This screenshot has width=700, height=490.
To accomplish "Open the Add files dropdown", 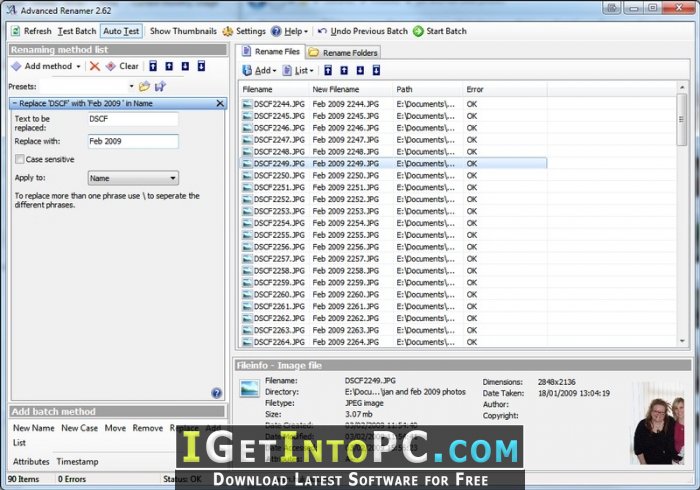I will pyautogui.click(x=259, y=70).
